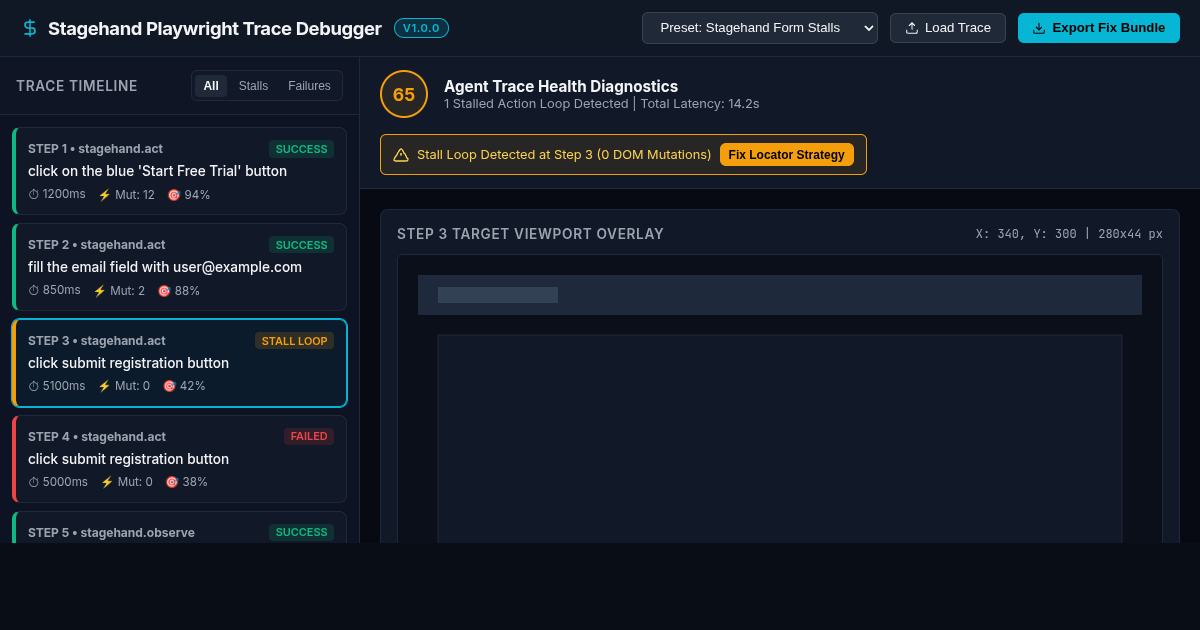Click the clock icon beside 850ms
1200x630 pixels.
click(x=33, y=290)
